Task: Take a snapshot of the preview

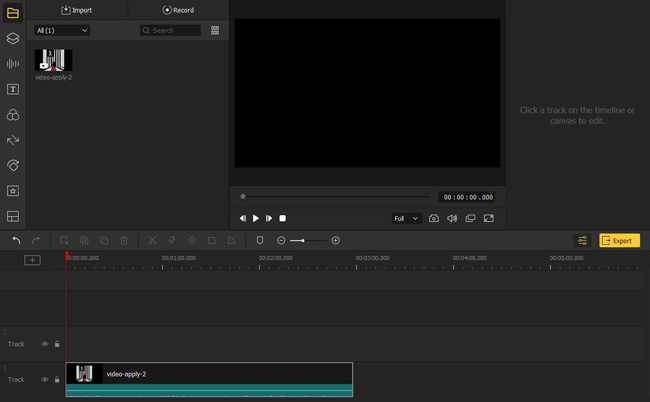Action: click(434, 218)
